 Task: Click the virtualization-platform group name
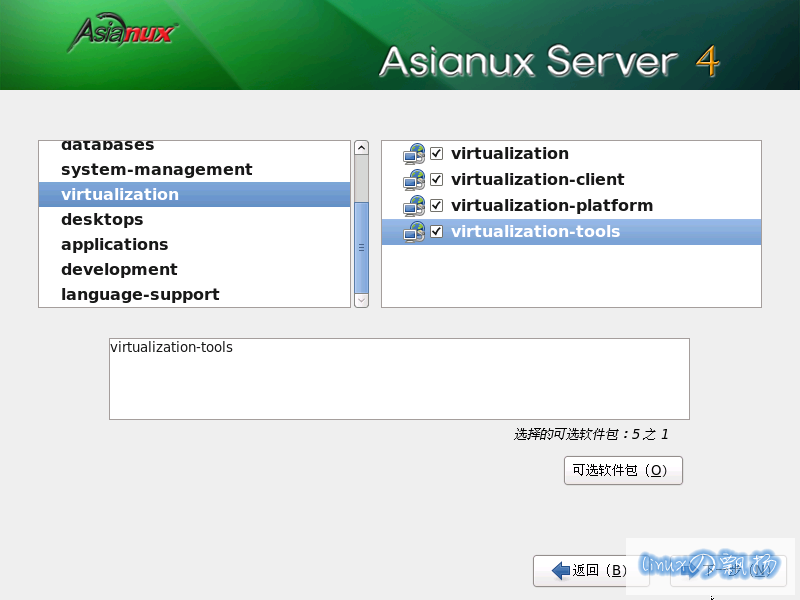tap(552, 206)
